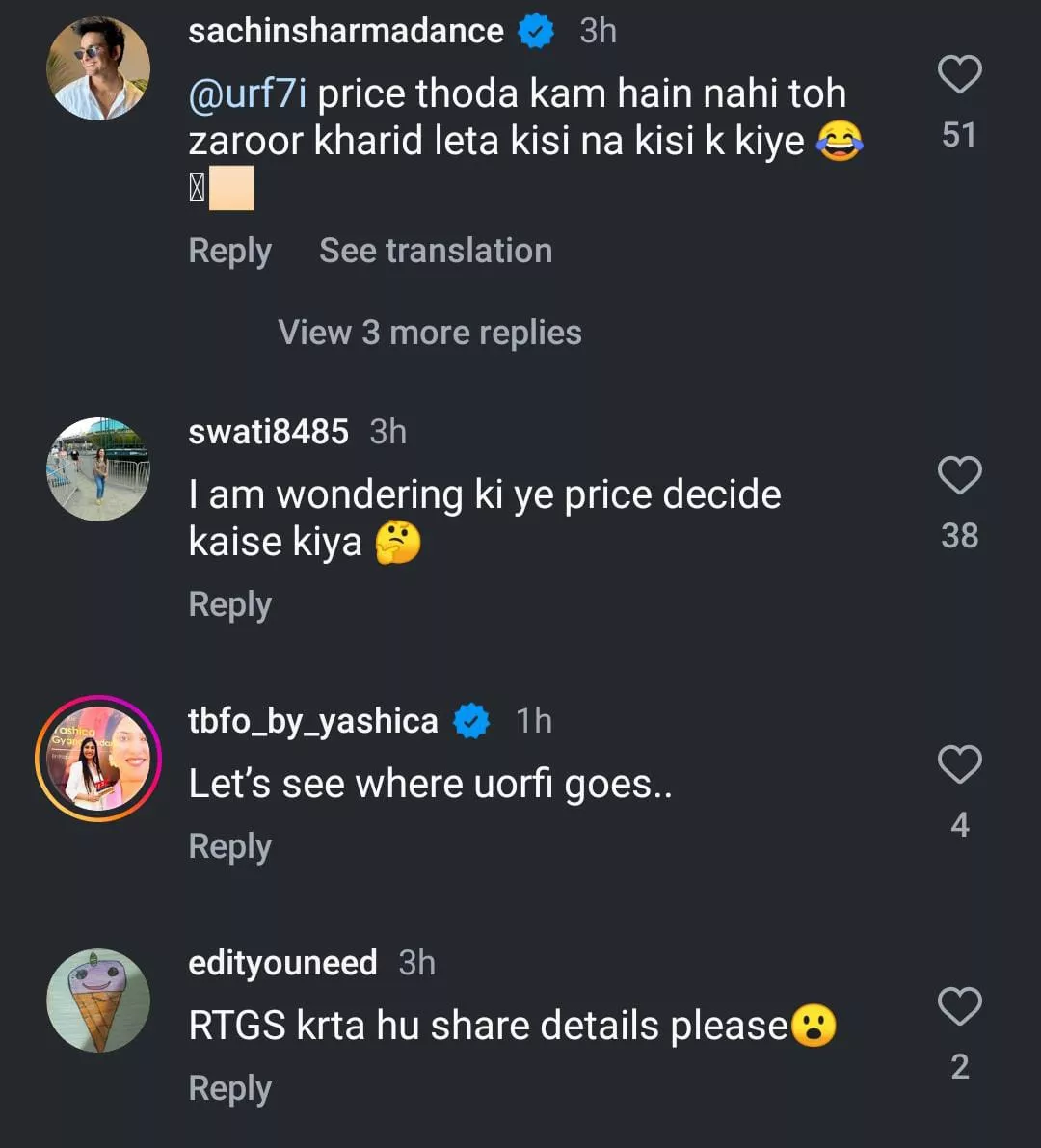Like swati8485's comment with the heart

pos(959,476)
